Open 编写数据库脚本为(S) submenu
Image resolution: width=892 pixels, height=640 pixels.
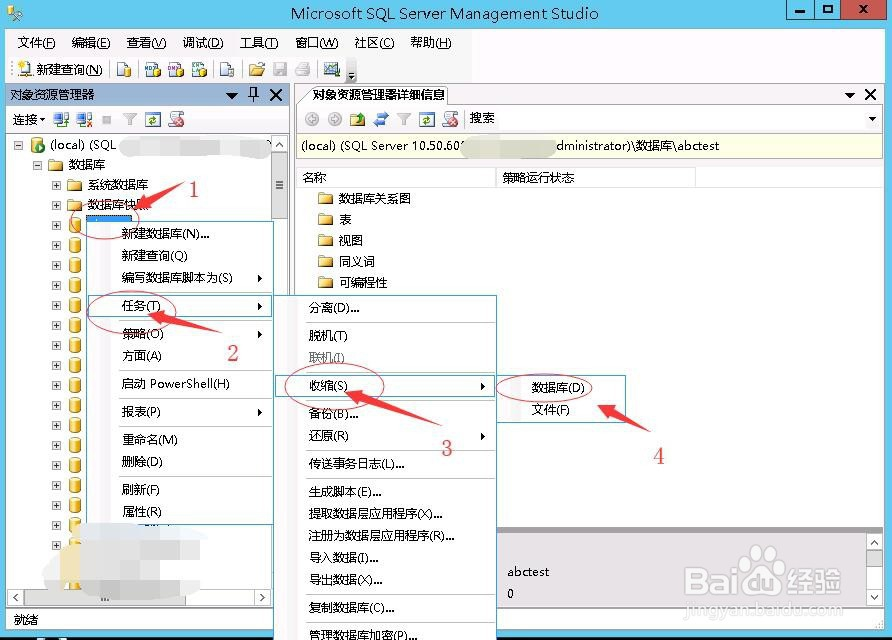[180, 278]
